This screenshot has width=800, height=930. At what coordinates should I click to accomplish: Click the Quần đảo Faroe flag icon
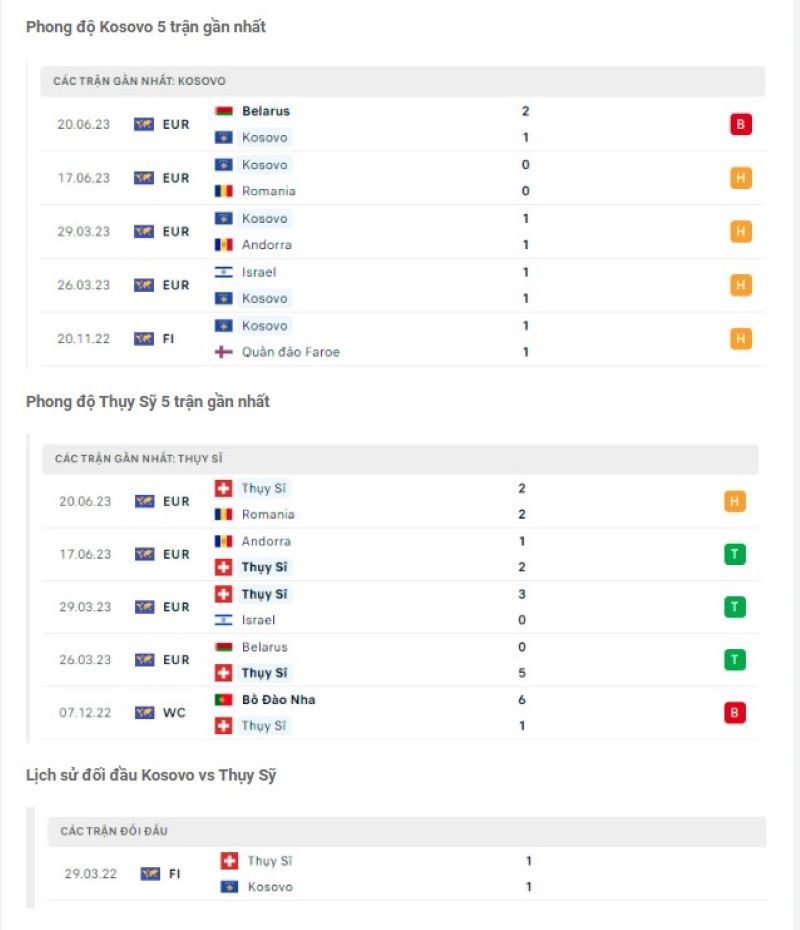220,352
